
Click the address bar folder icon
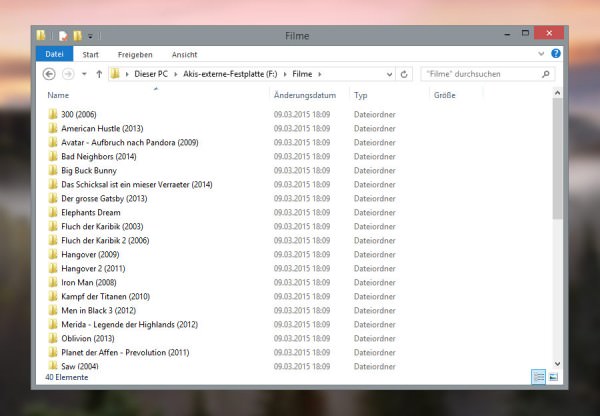(115, 74)
